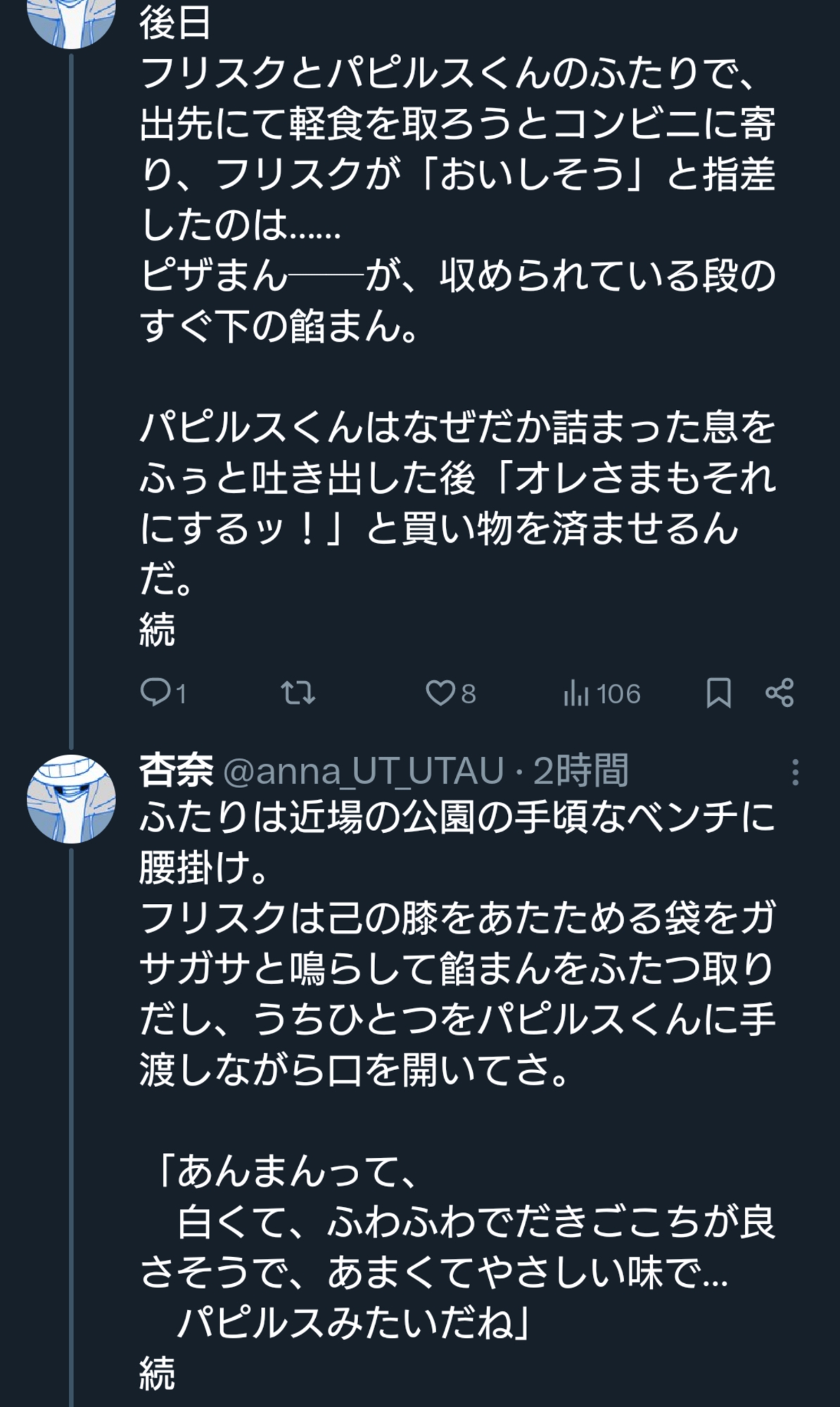
Task: Tap the like count of 8
Action: [469, 694]
